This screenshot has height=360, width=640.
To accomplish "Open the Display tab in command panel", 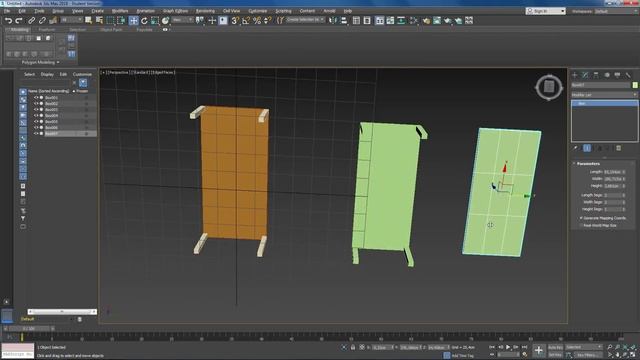I will pyautogui.click(x=617, y=75).
